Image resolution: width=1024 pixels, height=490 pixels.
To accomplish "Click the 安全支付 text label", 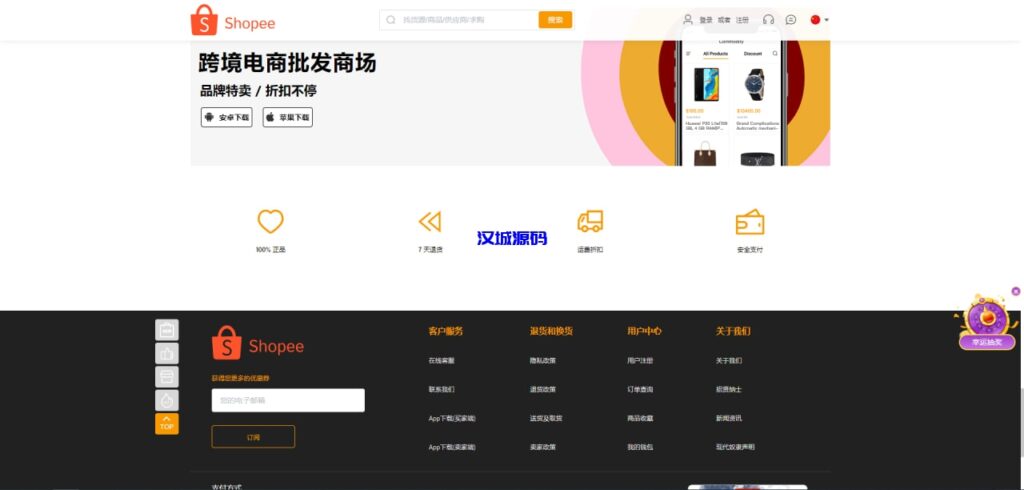I will coord(750,250).
